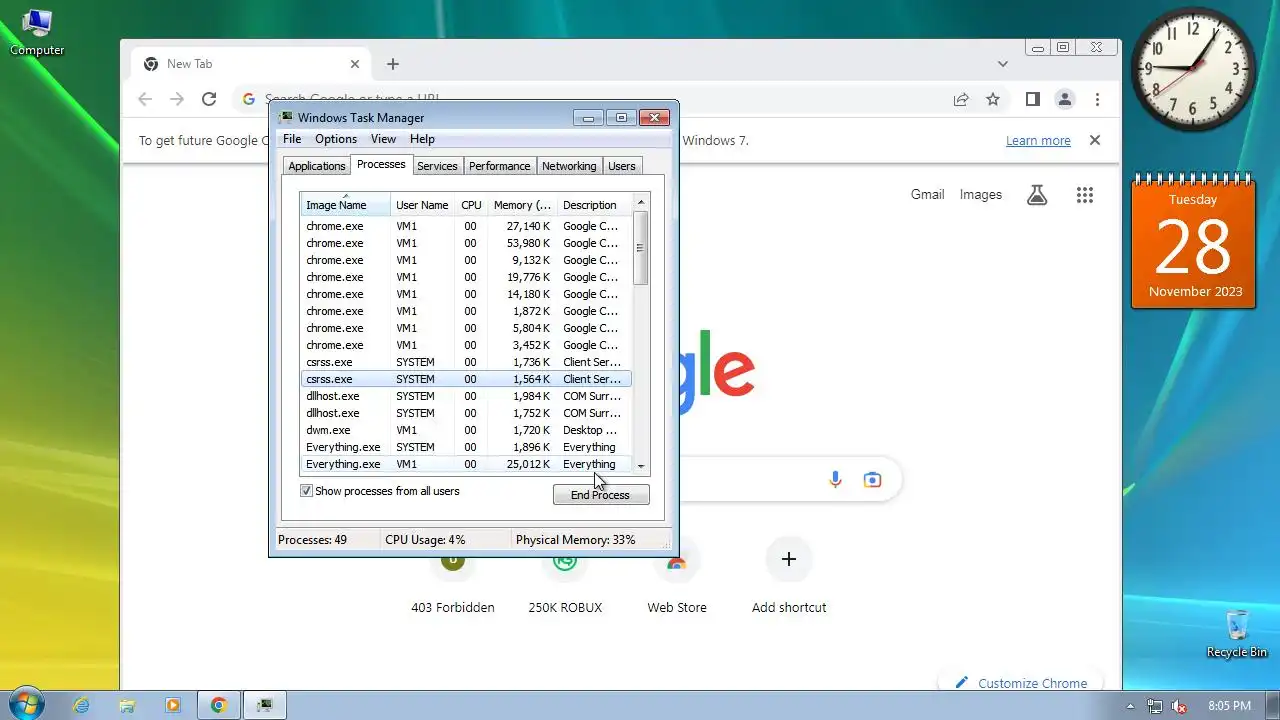1280x720 pixels.
Task: Launch Internet Explorer from taskbar
Action: tap(81, 705)
